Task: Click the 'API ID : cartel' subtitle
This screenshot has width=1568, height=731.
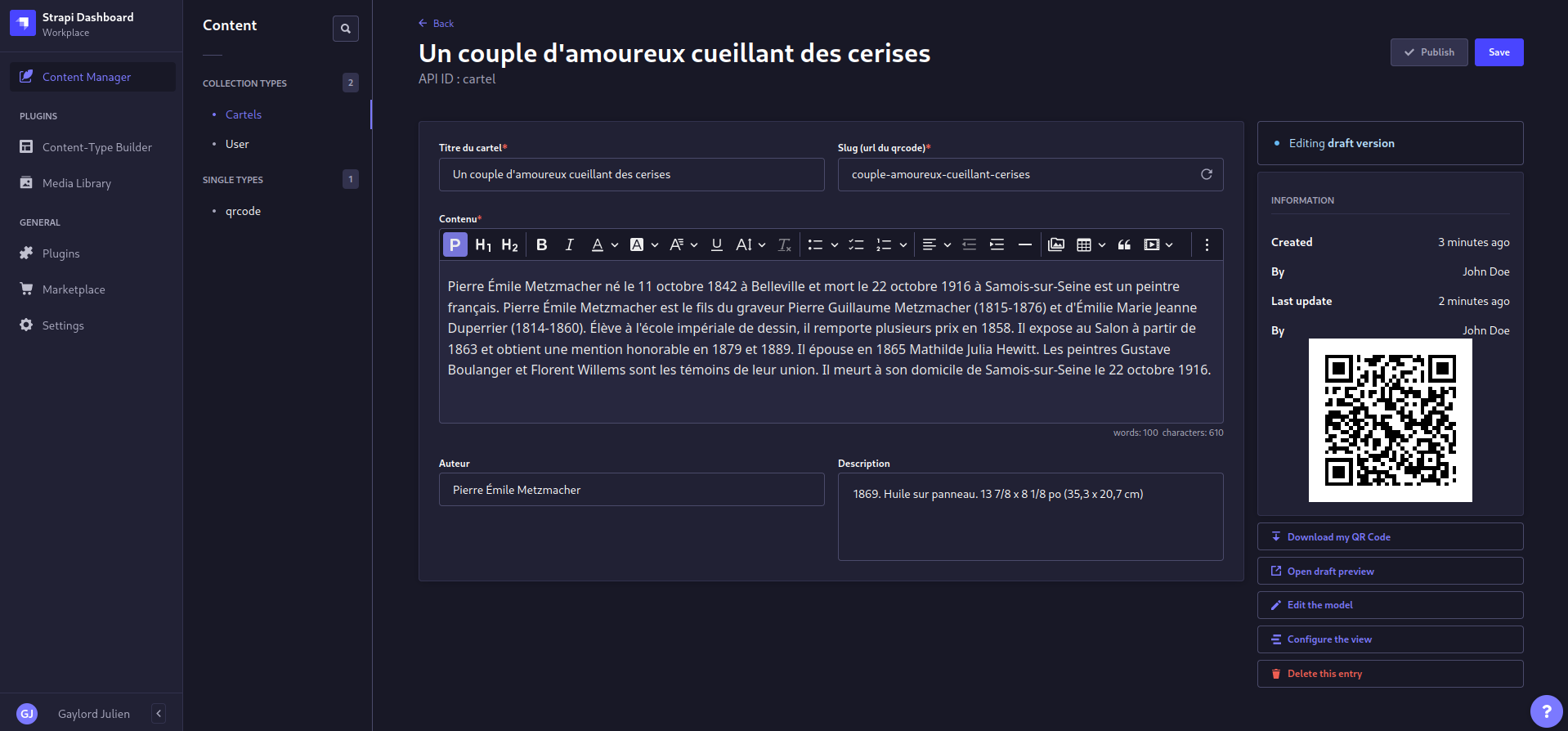Action: (457, 79)
